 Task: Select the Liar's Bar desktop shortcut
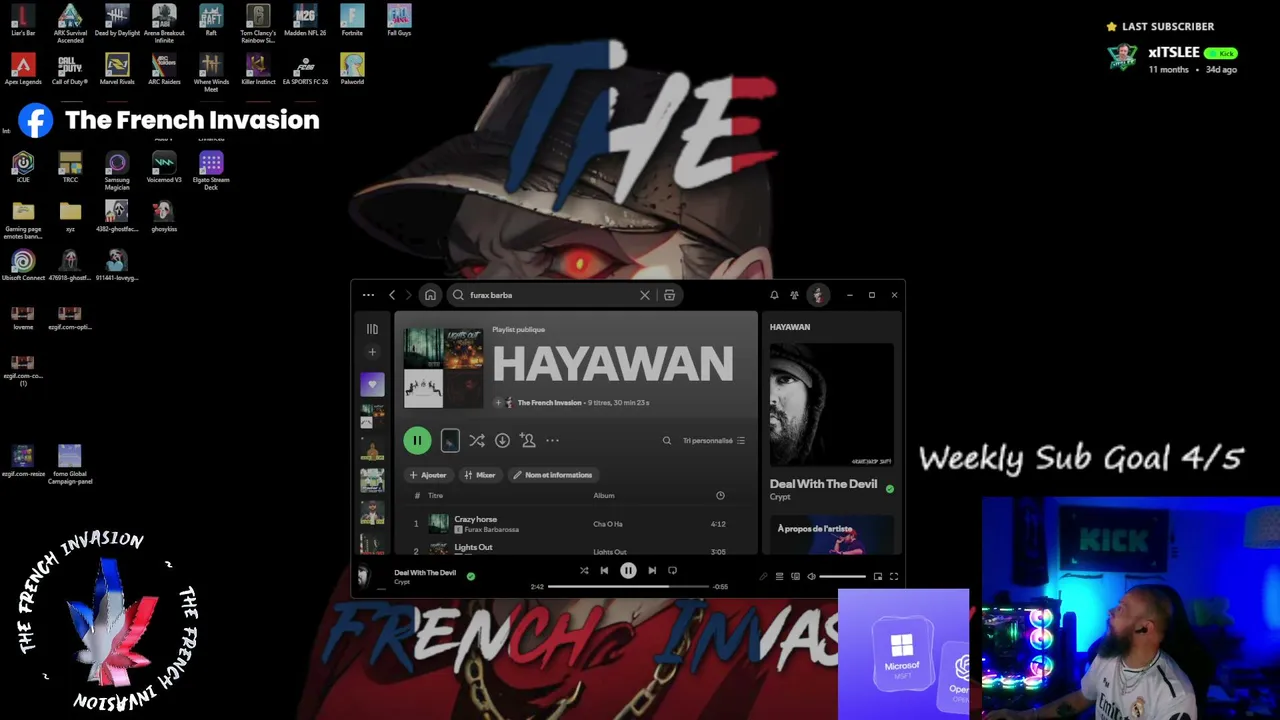click(23, 21)
